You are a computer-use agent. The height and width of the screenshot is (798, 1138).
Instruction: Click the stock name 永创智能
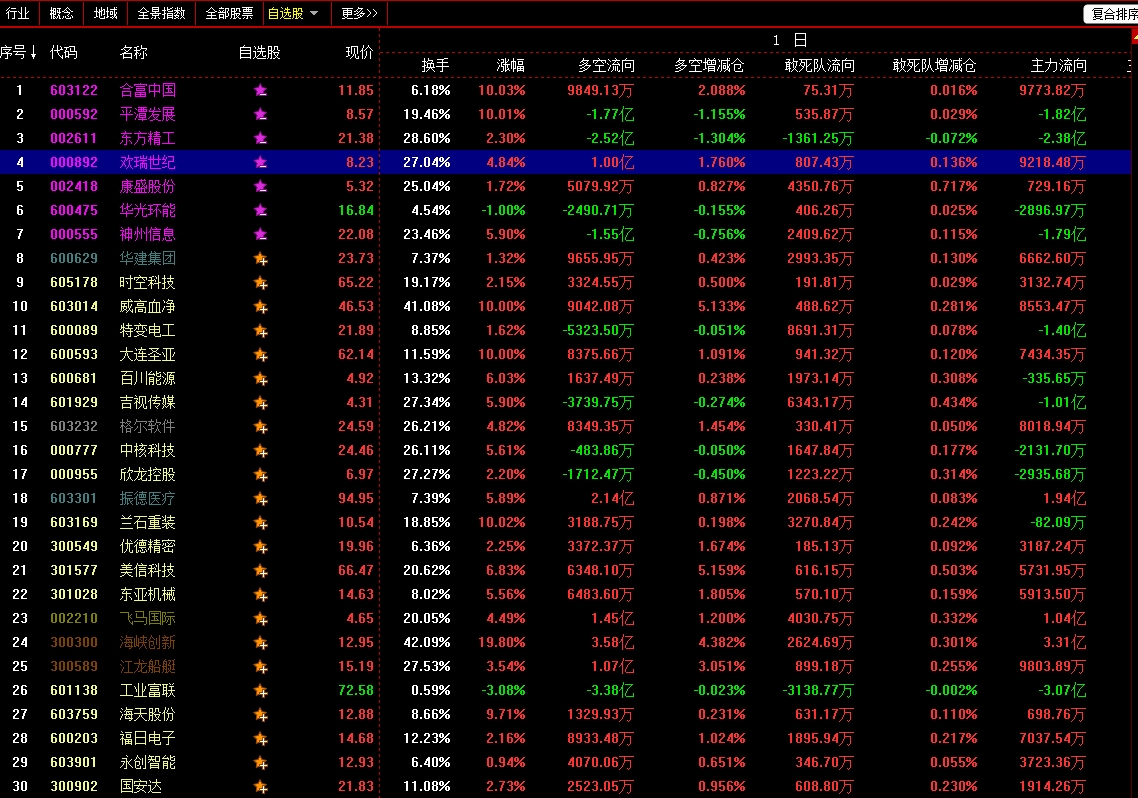coord(147,762)
